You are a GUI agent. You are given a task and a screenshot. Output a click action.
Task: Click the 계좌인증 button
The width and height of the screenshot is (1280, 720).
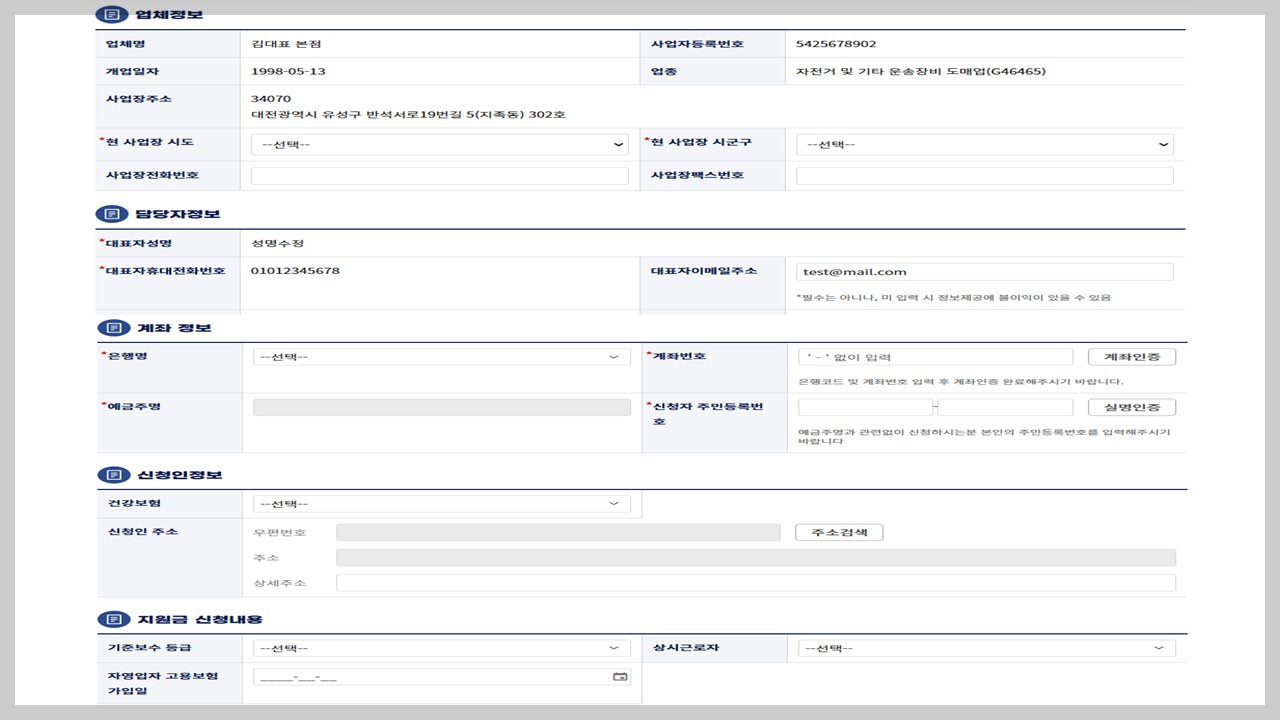click(1131, 357)
